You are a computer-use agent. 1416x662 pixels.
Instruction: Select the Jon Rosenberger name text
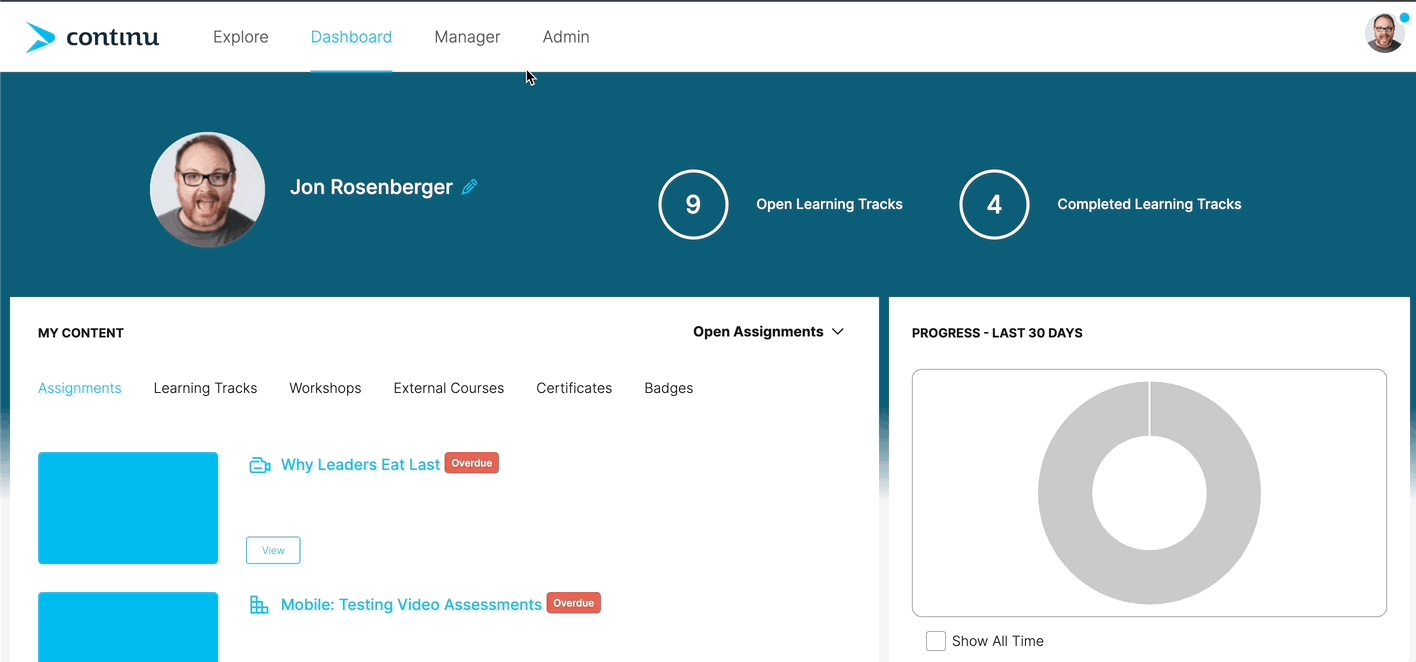(x=371, y=187)
